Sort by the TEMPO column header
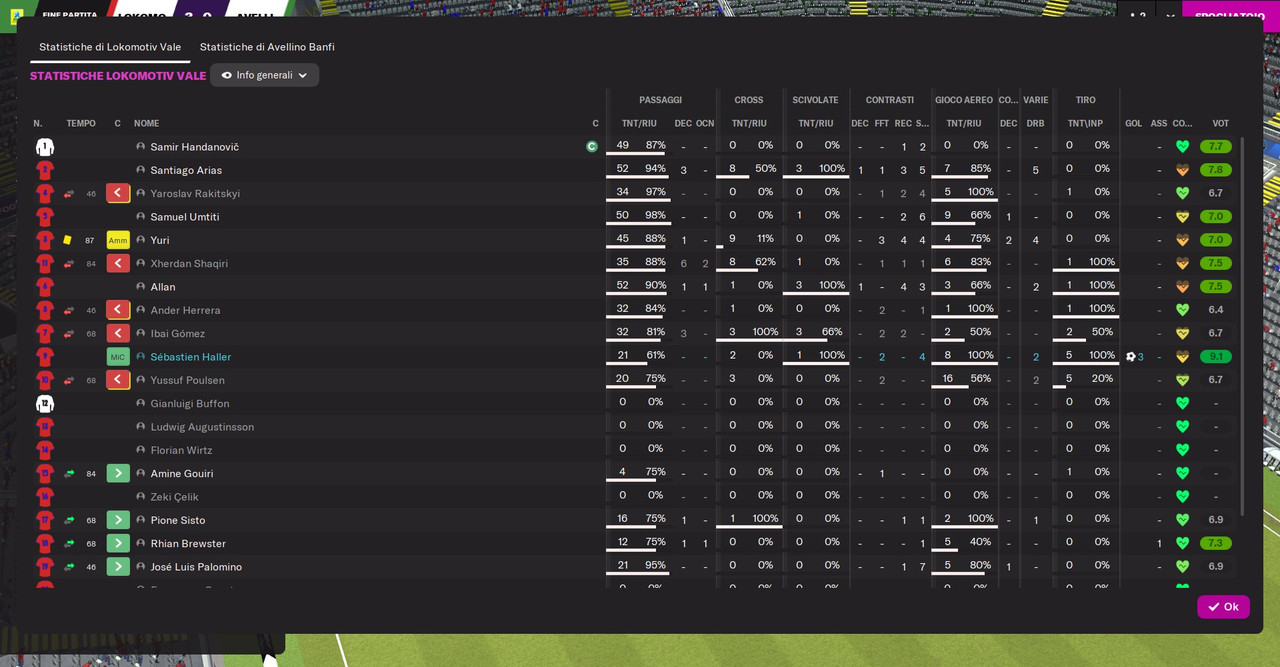The height and width of the screenshot is (667, 1280). 81,124
